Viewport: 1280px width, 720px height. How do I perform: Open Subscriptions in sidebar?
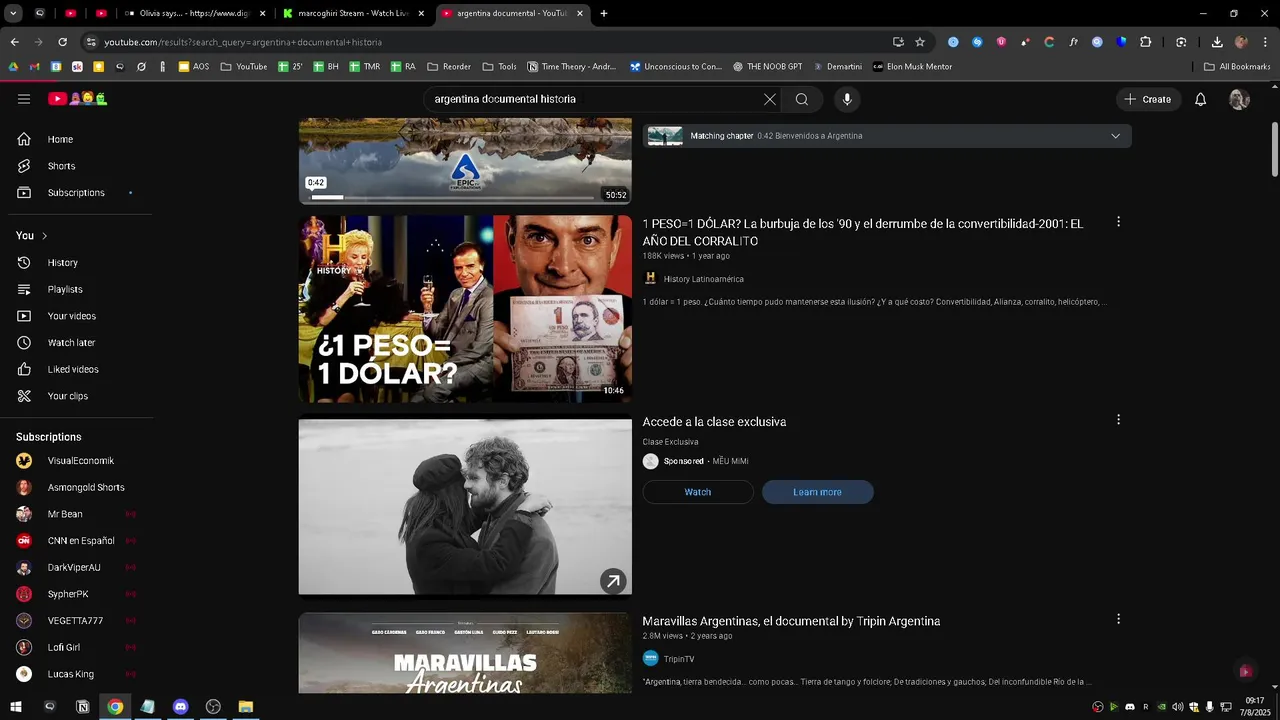click(x=76, y=193)
